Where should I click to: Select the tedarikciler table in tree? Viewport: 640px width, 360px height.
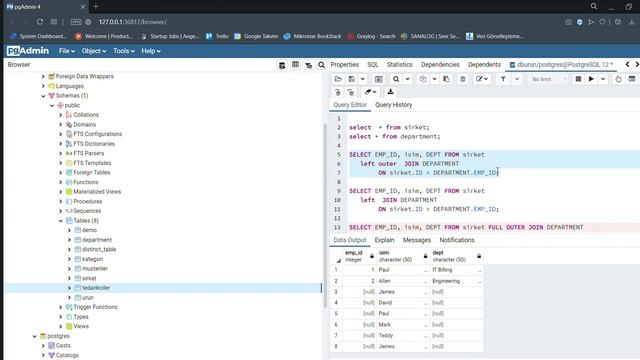(x=96, y=288)
